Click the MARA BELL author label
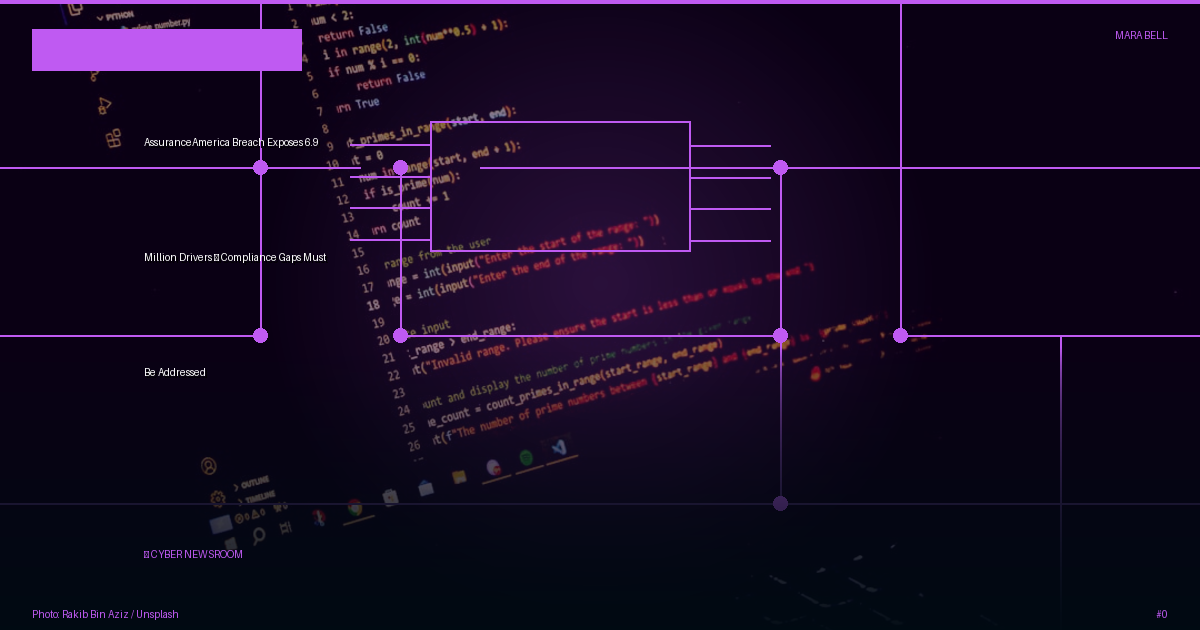 [1141, 35]
